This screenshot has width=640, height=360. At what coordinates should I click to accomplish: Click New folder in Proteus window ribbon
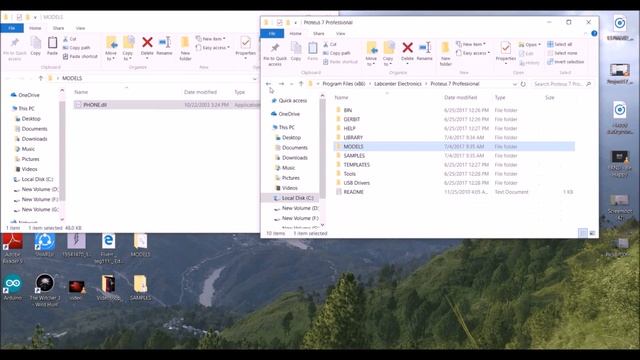point(446,53)
